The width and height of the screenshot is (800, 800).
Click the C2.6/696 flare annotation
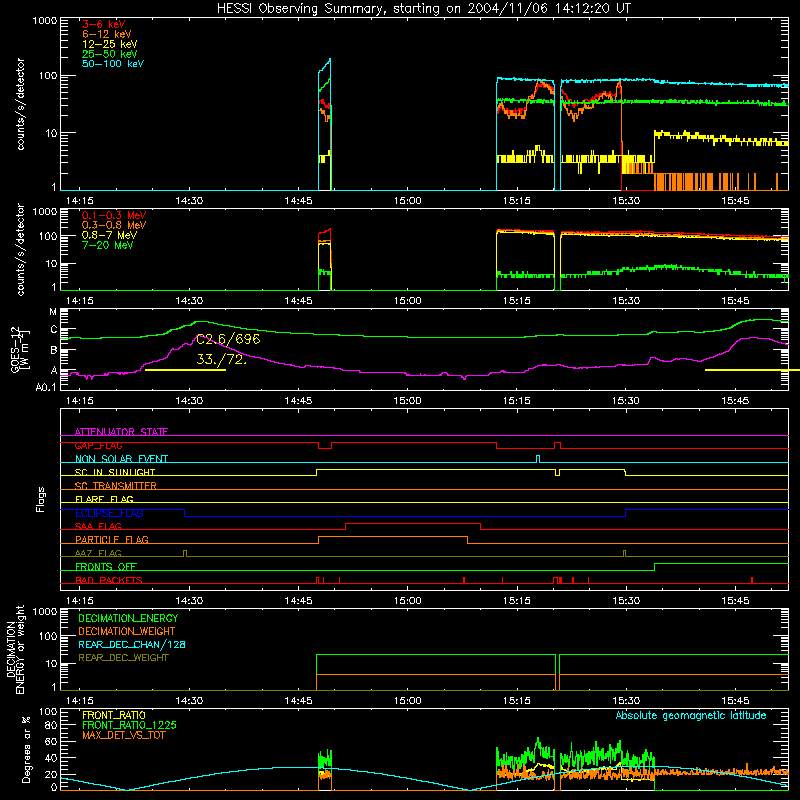pyautogui.click(x=228, y=339)
